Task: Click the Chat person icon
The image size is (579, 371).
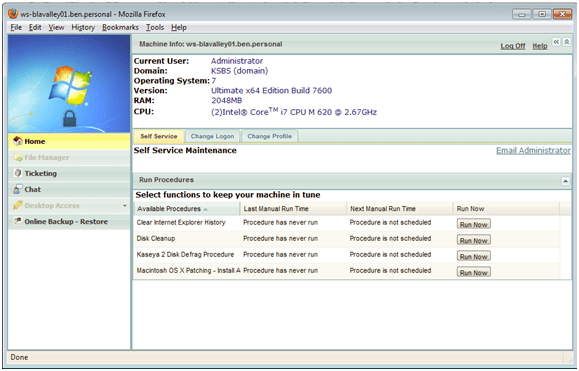Action: [x=17, y=189]
